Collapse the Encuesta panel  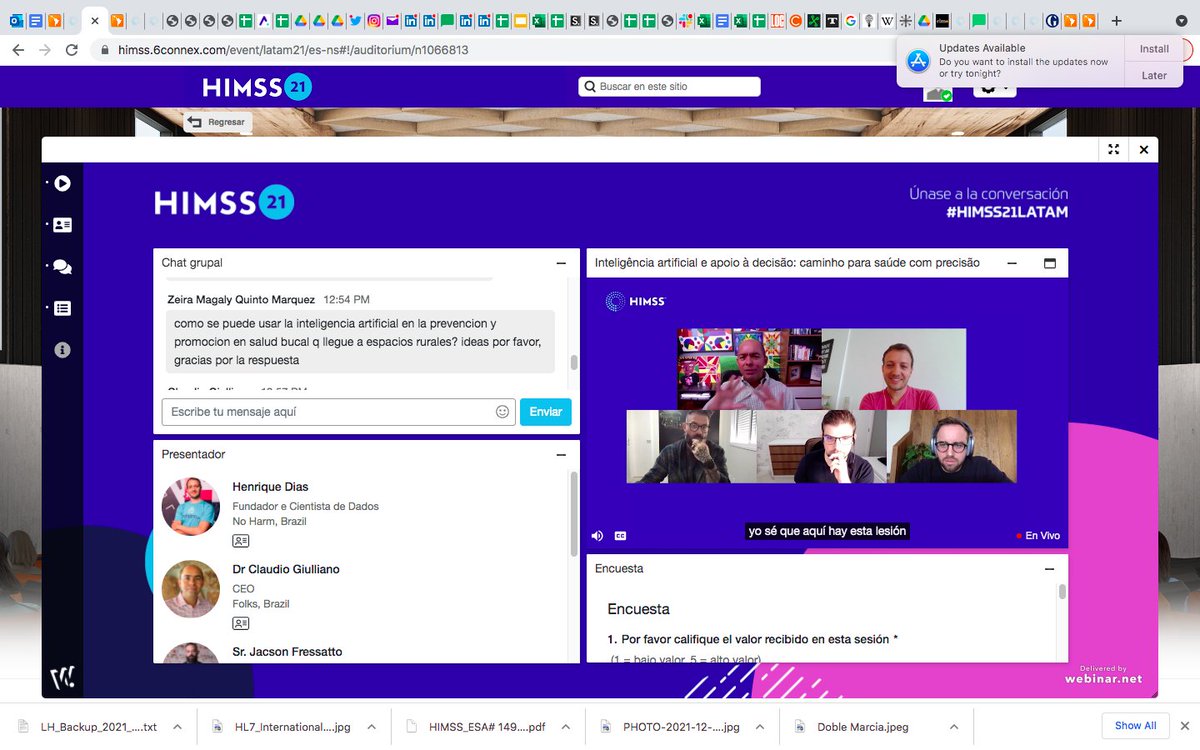coord(1049,568)
